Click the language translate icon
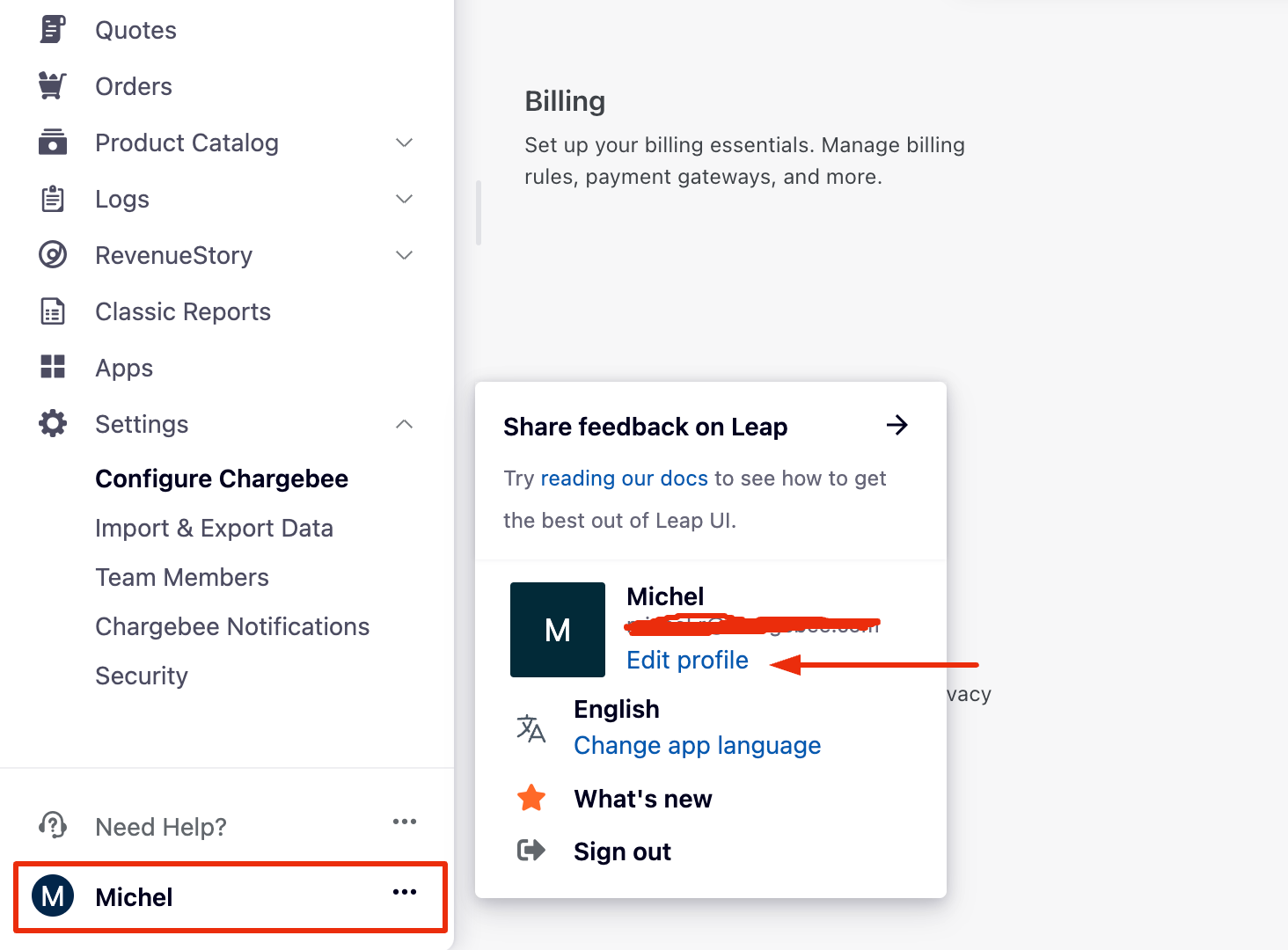This screenshot has width=1288, height=950. point(531,728)
